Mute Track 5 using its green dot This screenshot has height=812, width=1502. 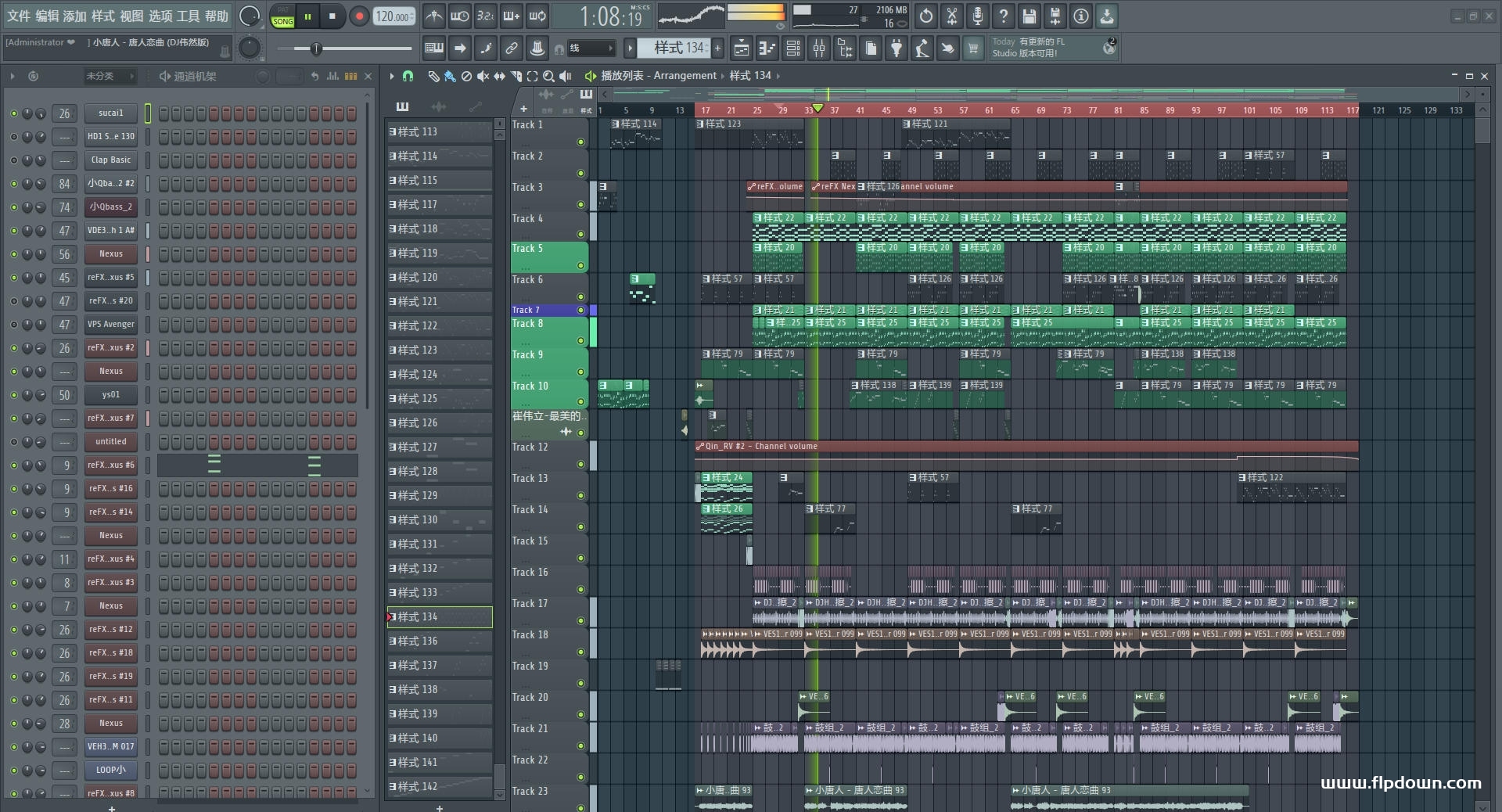pyautogui.click(x=580, y=266)
